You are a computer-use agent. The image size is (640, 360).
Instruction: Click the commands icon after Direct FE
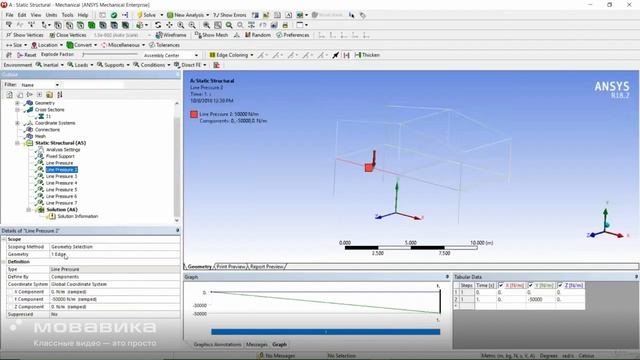(x=216, y=65)
